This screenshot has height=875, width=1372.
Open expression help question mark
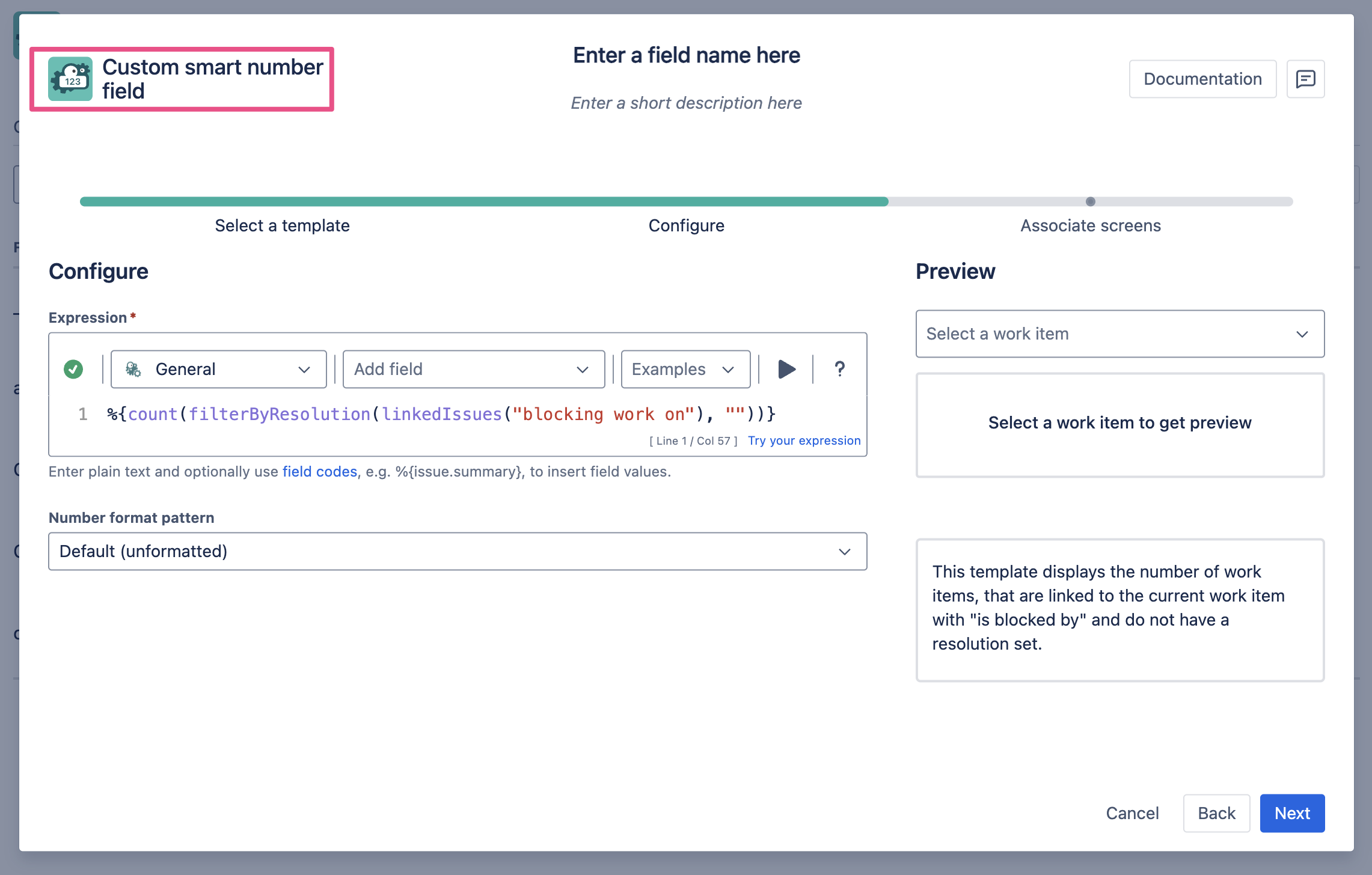pos(839,369)
